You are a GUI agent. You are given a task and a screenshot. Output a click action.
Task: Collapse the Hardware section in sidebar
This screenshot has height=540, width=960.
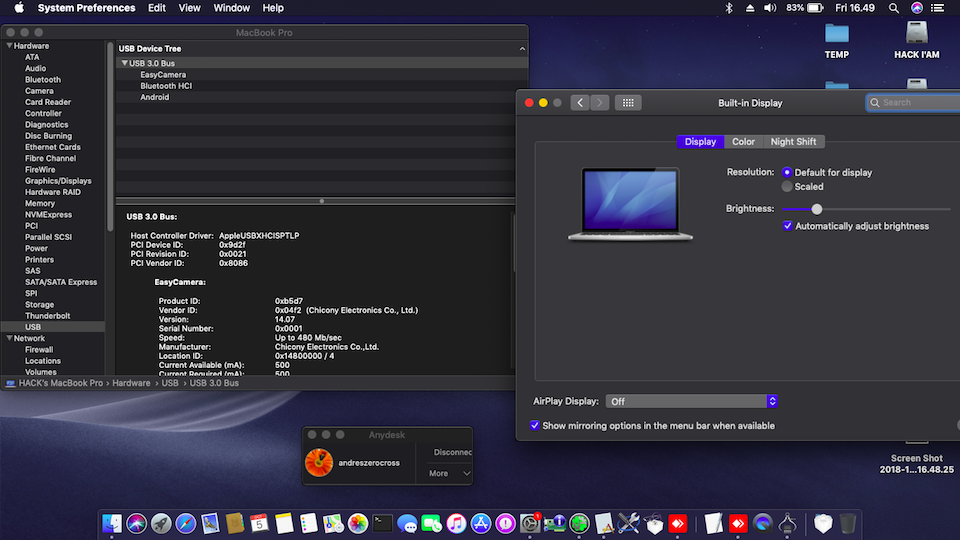[9, 46]
